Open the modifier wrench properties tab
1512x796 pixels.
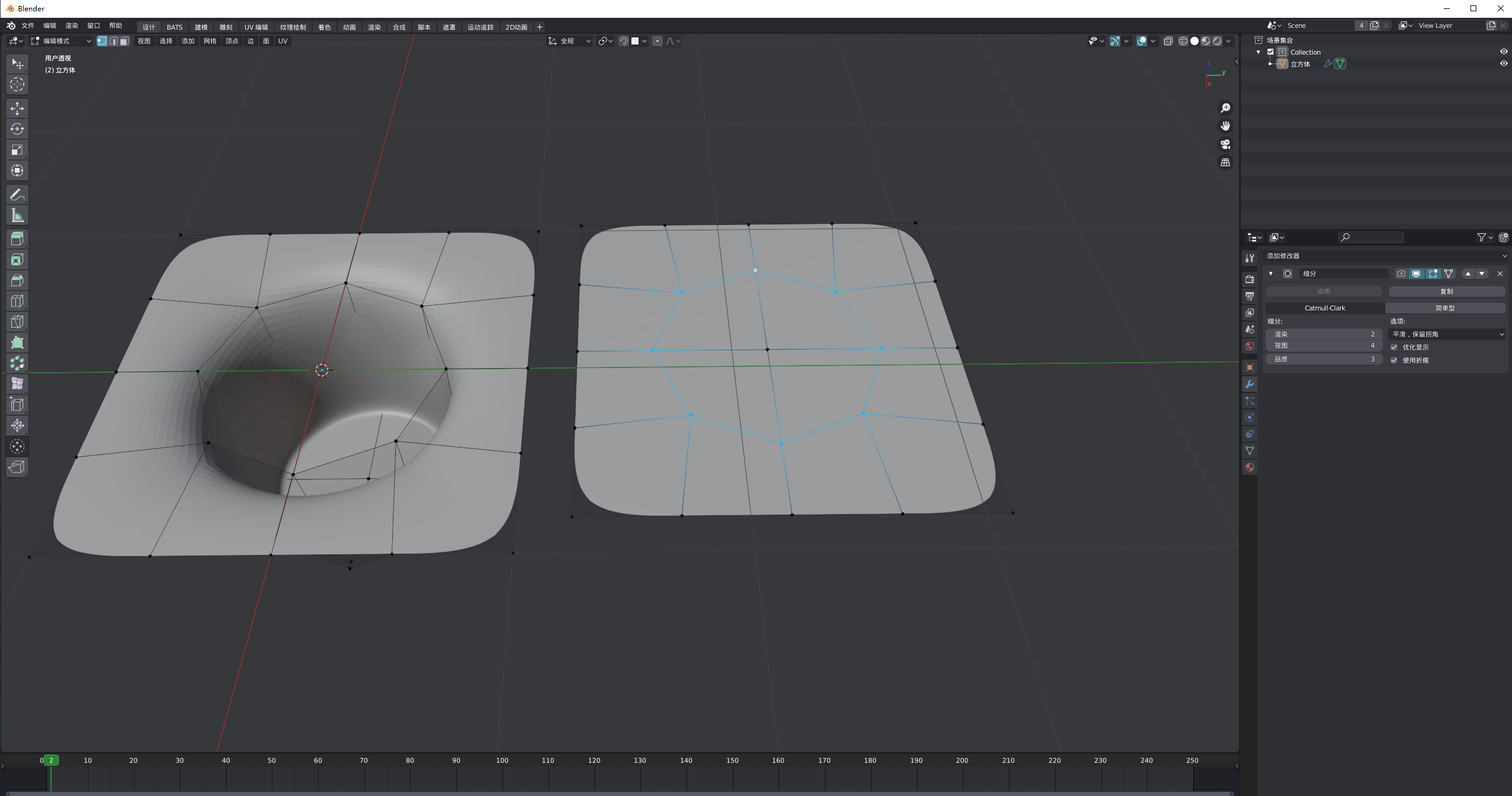pos(1250,384)
